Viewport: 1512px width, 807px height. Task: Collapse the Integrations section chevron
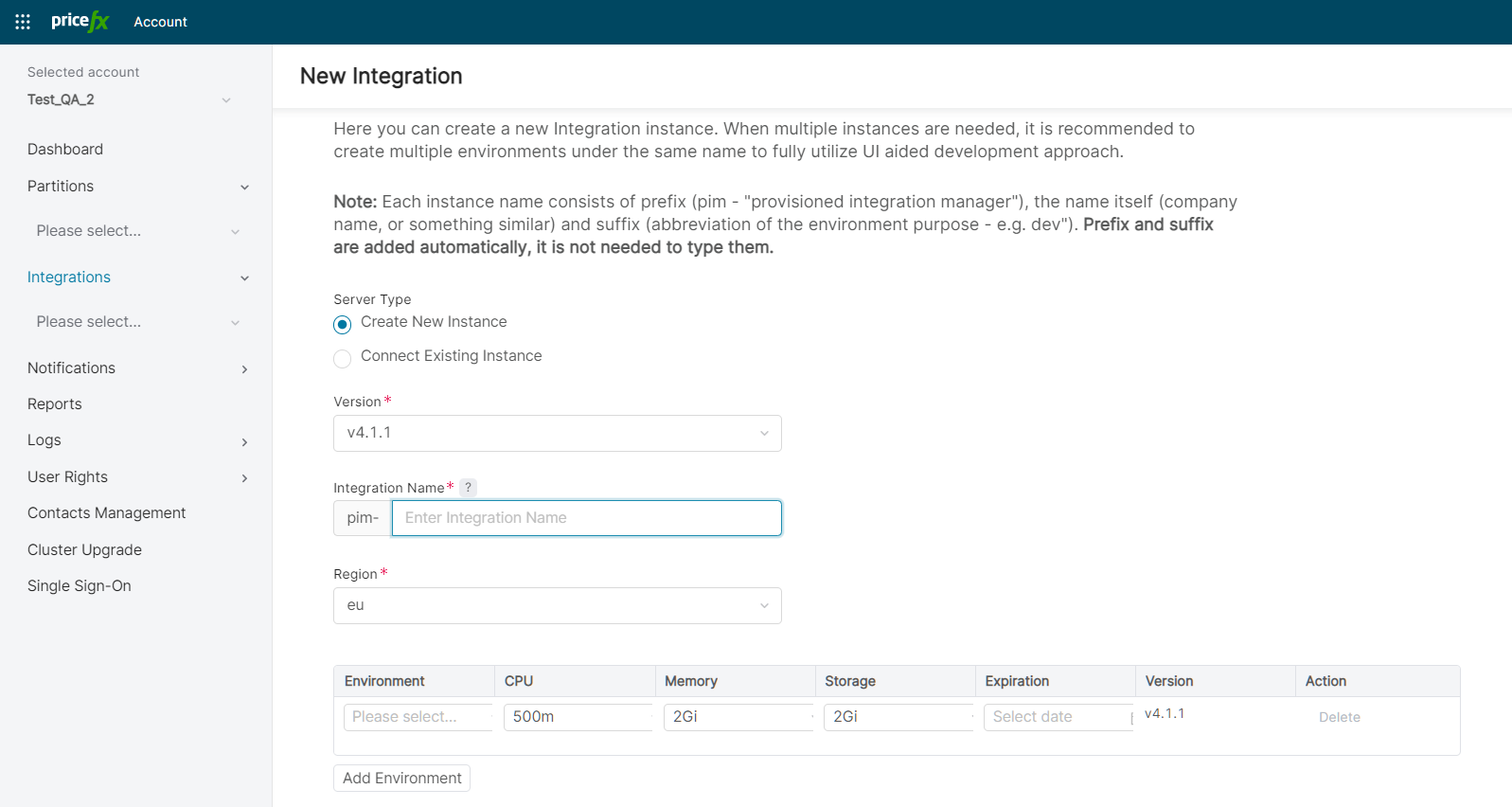[244, 278]
